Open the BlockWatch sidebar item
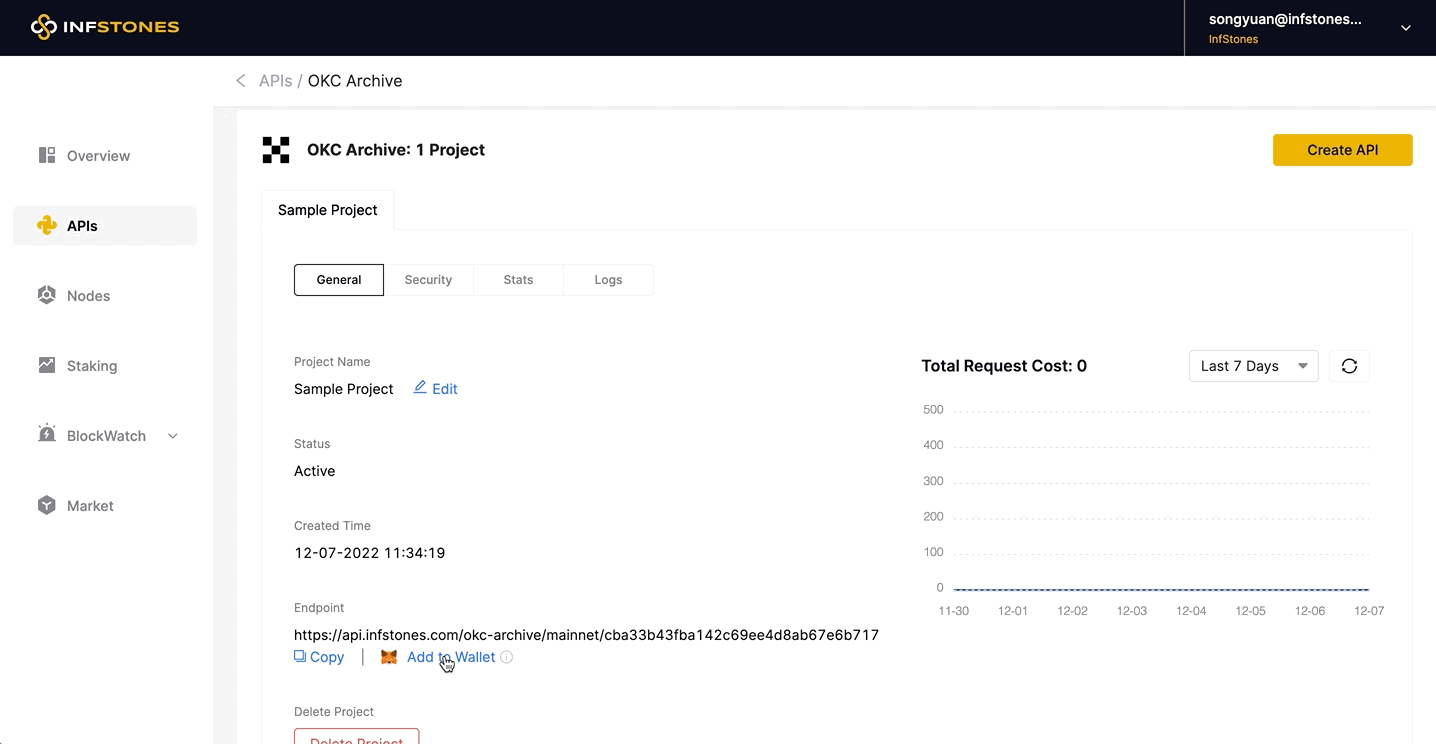This screenshot has width=1436, height=744. coord(105,436)
